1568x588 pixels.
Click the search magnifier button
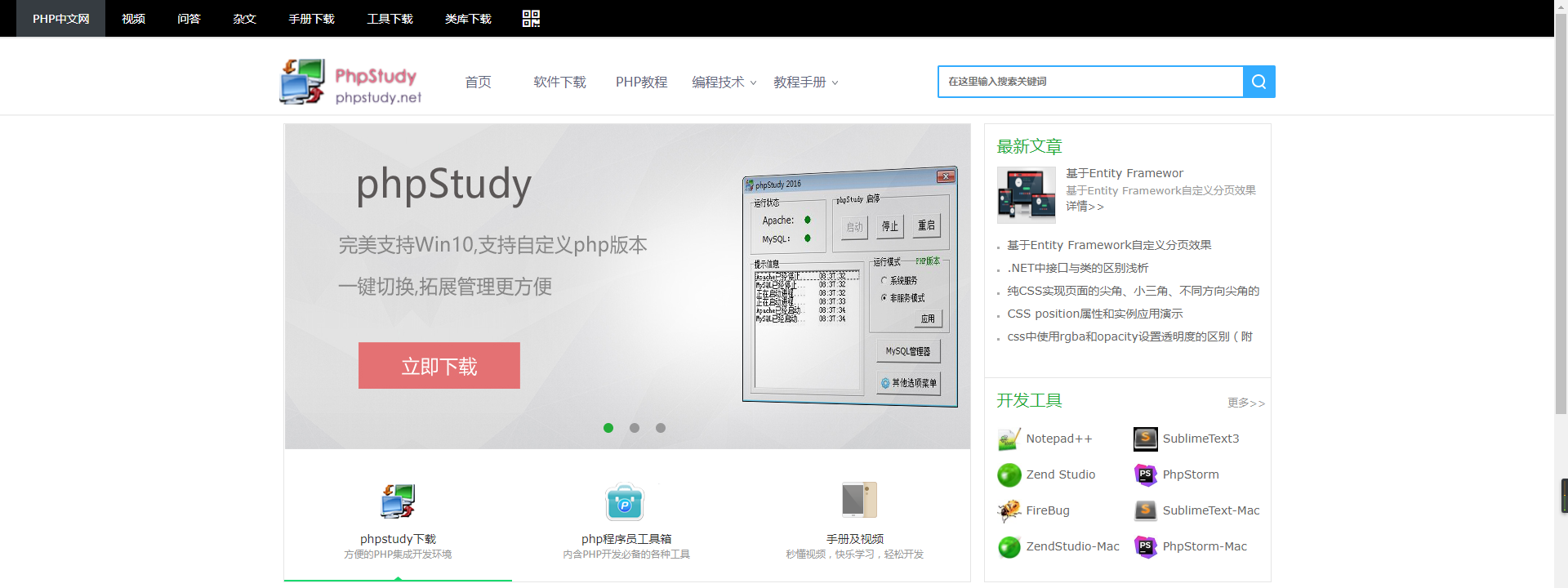(1258, 82)
